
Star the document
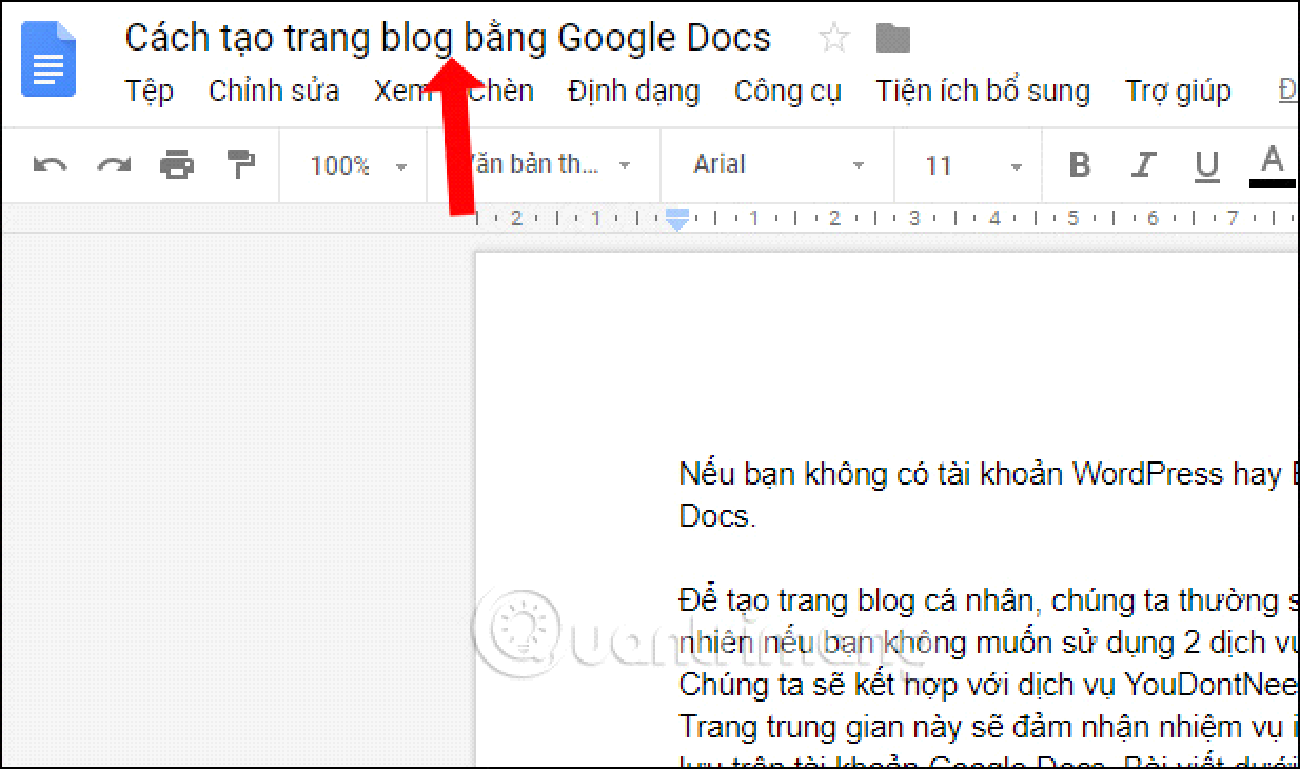[x=834, y=39]
